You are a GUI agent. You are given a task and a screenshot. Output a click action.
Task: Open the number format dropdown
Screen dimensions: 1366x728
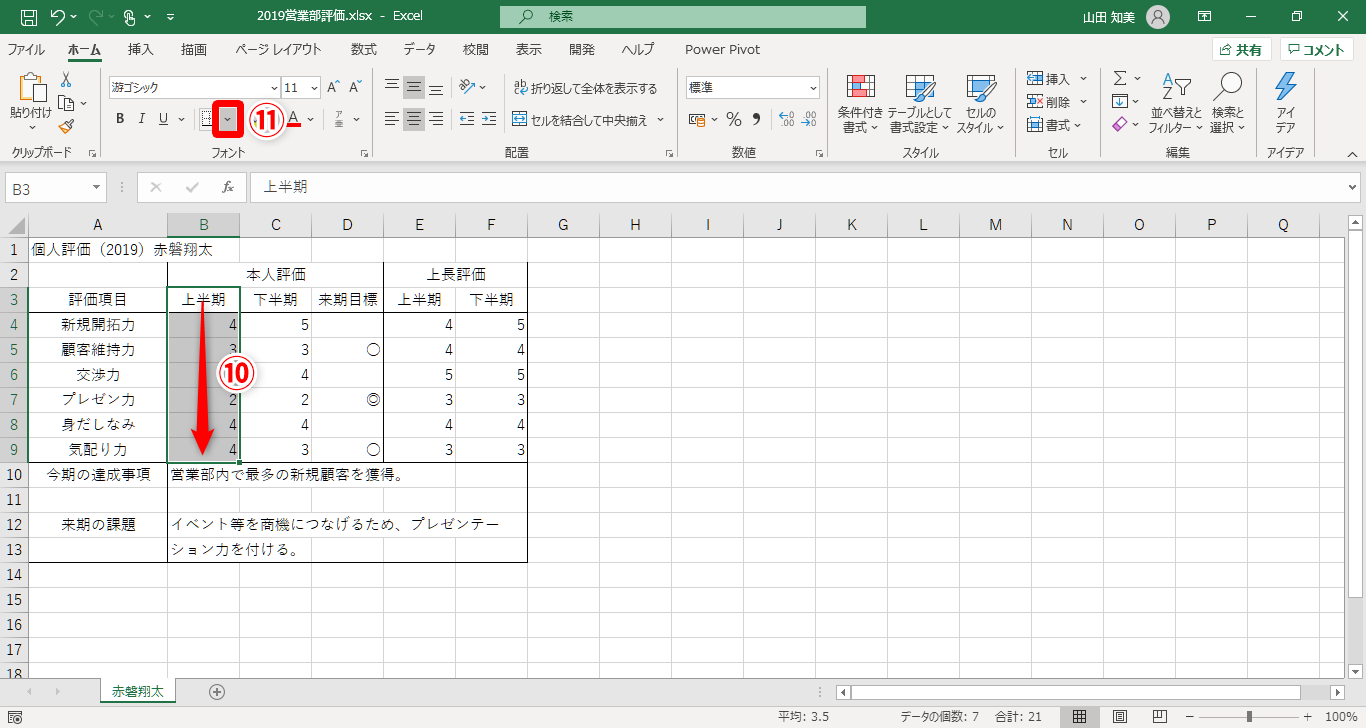(813, 88)
